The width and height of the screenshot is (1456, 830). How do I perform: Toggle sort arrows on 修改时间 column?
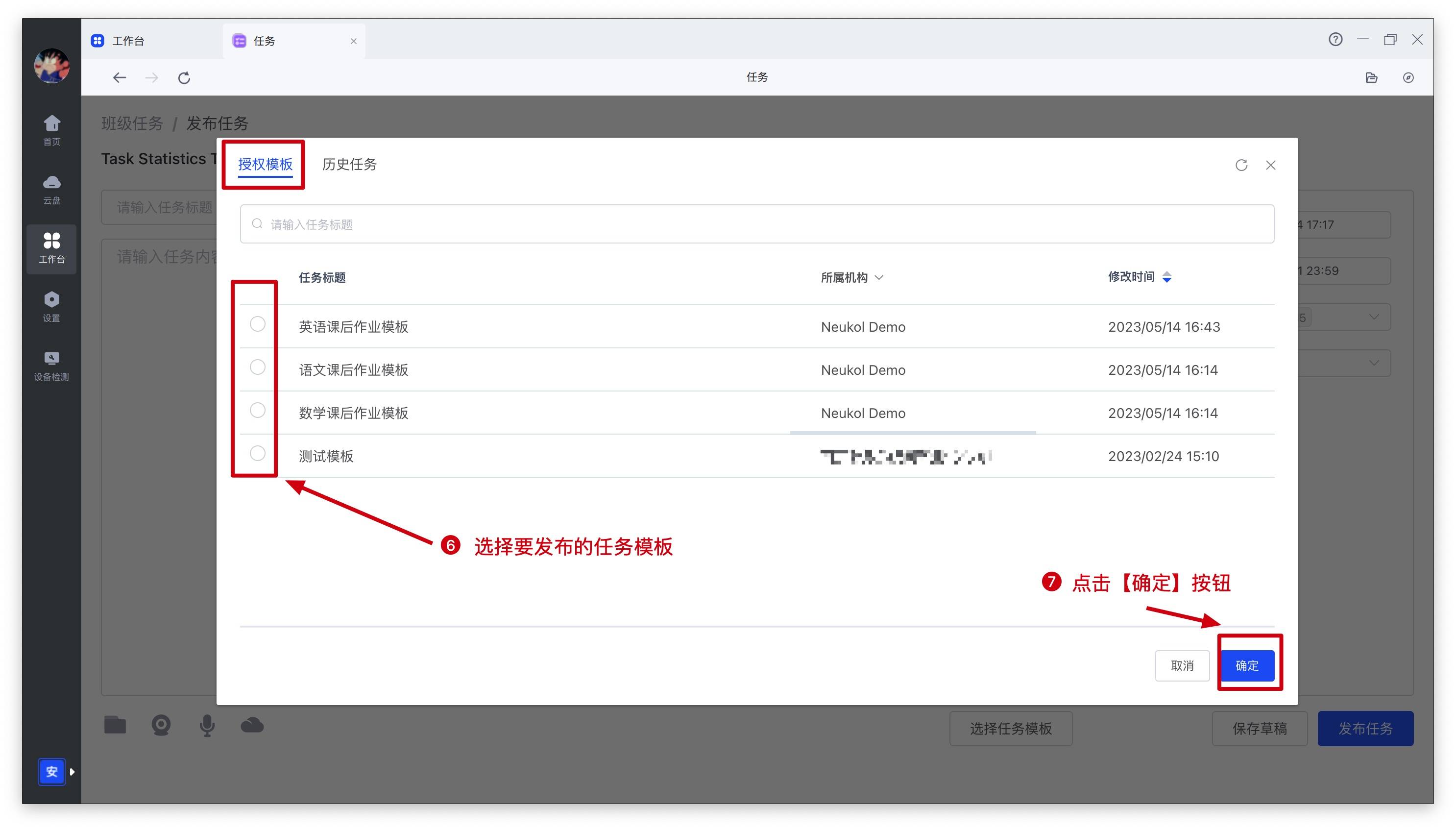[x=1166, y=277]
